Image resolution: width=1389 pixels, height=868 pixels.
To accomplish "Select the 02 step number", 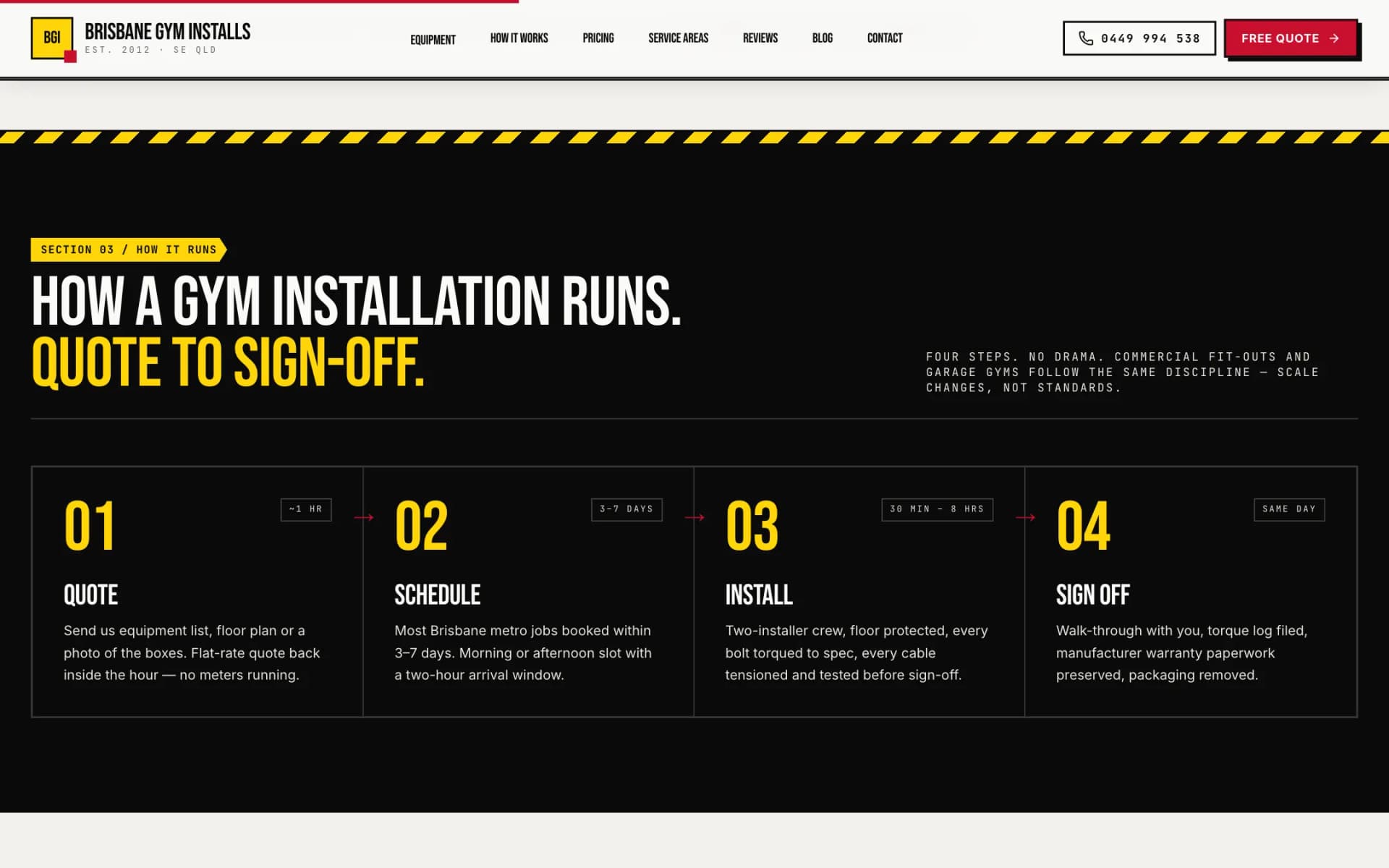I will (421, 526).
